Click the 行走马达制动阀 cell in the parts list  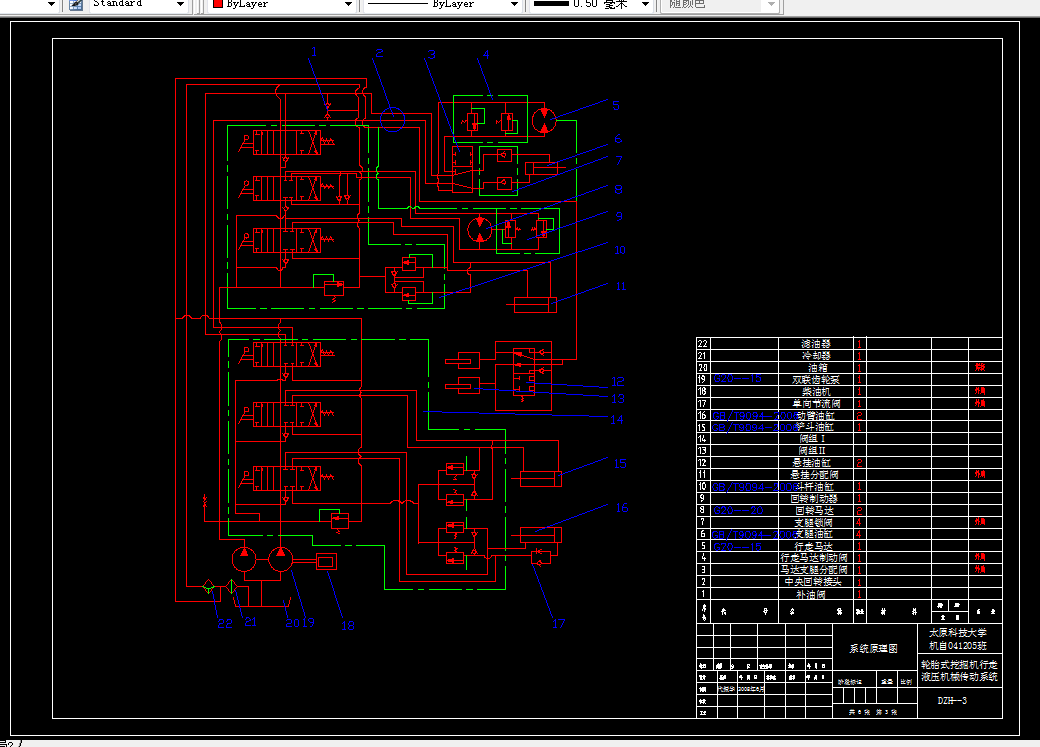click(814, 558)
